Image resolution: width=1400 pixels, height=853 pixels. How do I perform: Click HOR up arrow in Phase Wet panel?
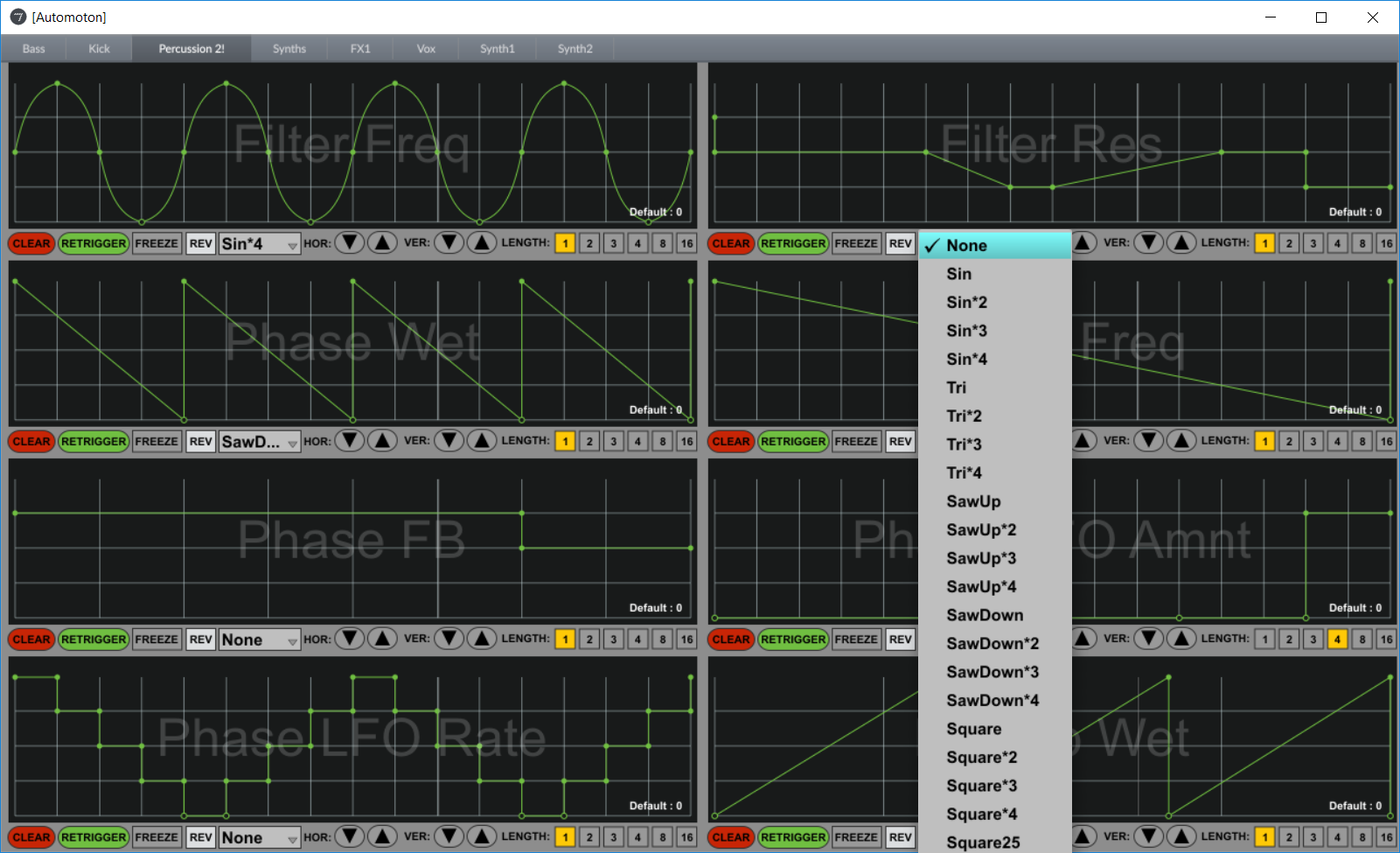click(x=382, y=441)
